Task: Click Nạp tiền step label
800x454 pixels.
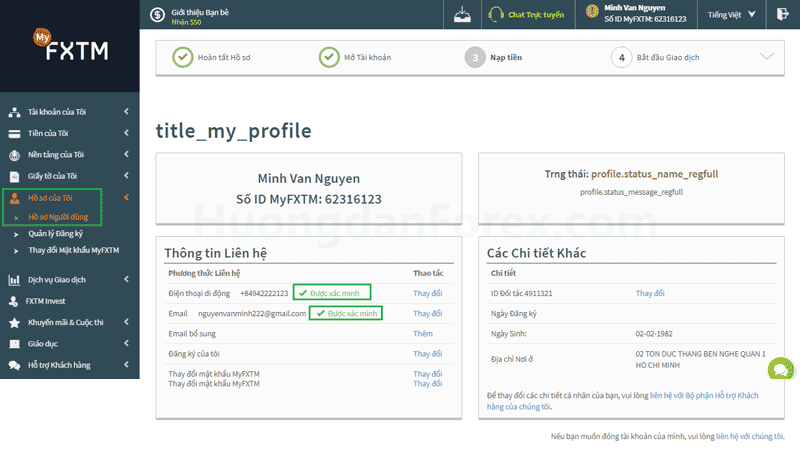Action: (506, 57)
